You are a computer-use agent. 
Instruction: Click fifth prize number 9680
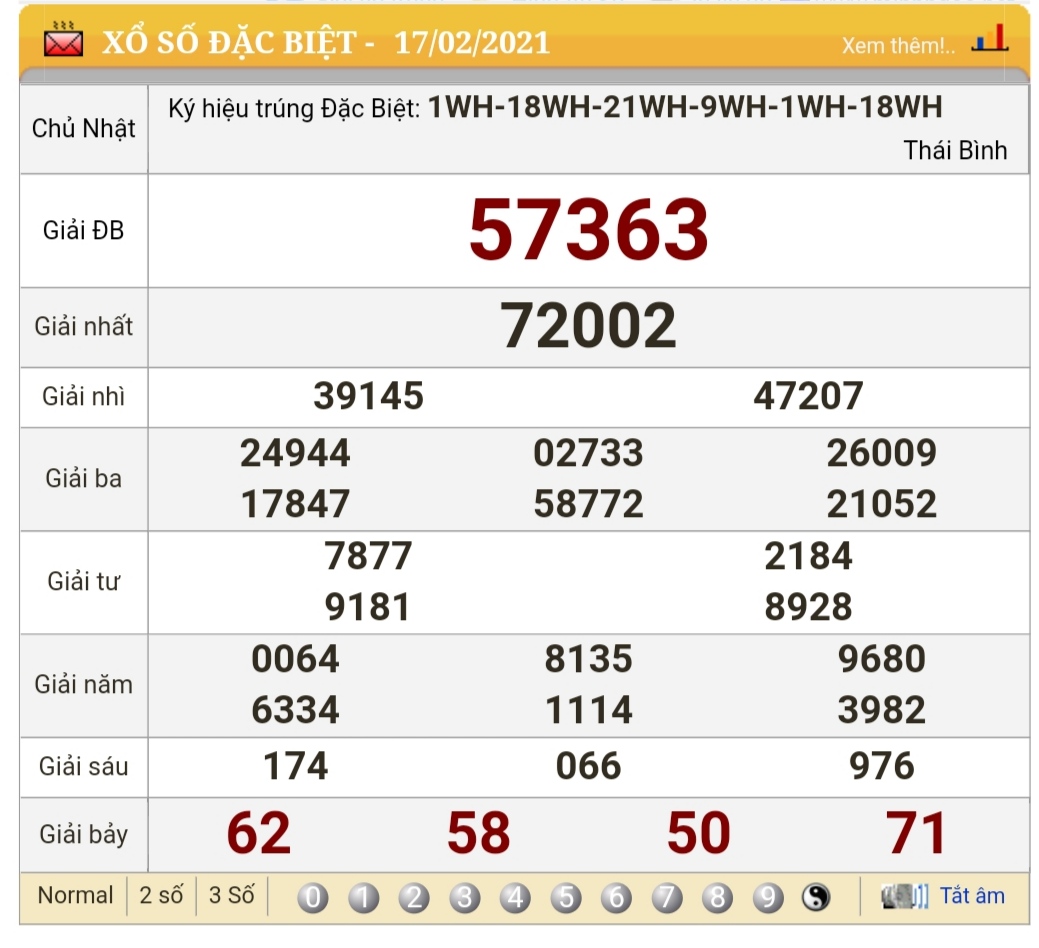[x=881, y=659]
